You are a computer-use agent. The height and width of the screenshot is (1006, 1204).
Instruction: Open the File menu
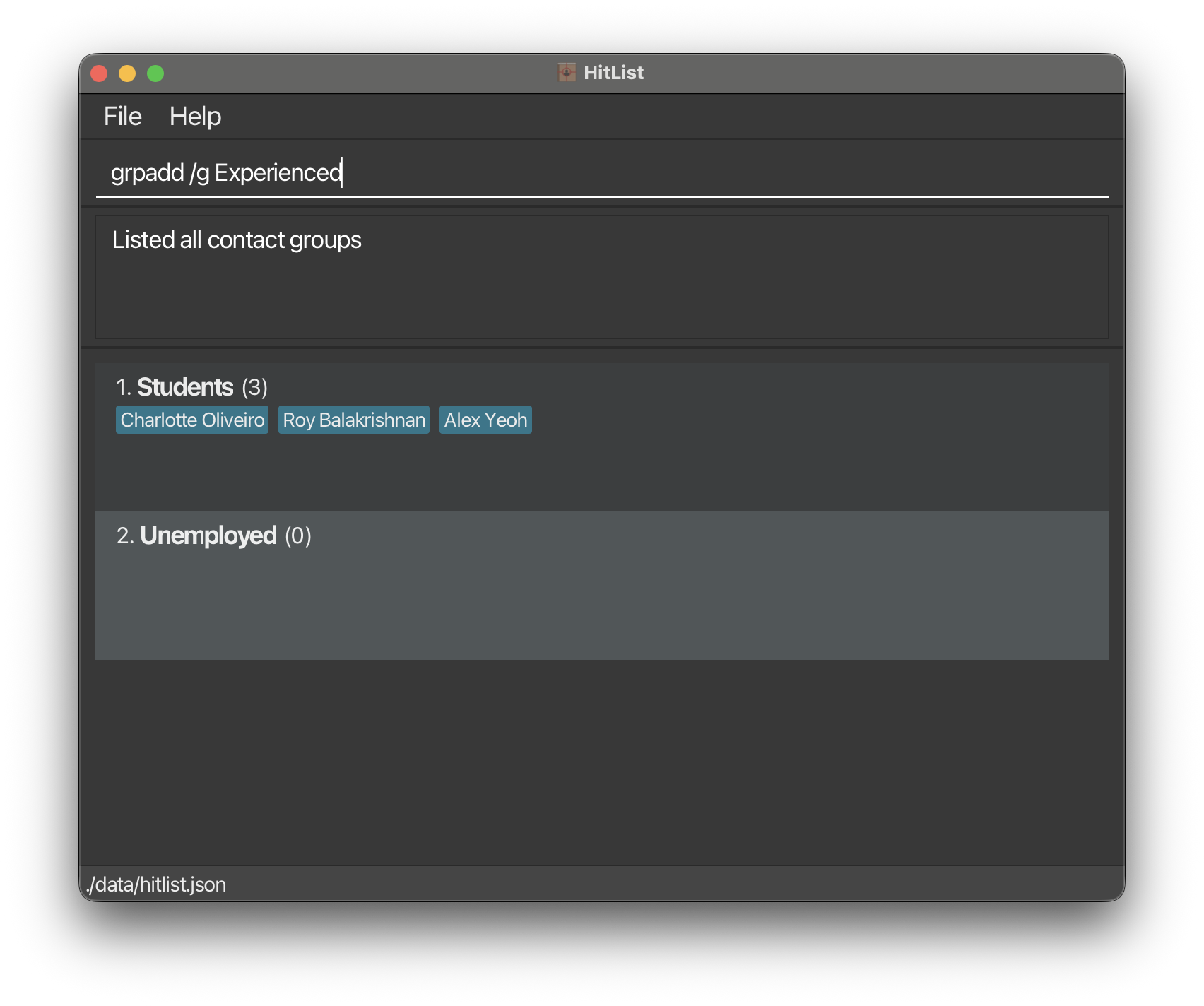[123, 117]
